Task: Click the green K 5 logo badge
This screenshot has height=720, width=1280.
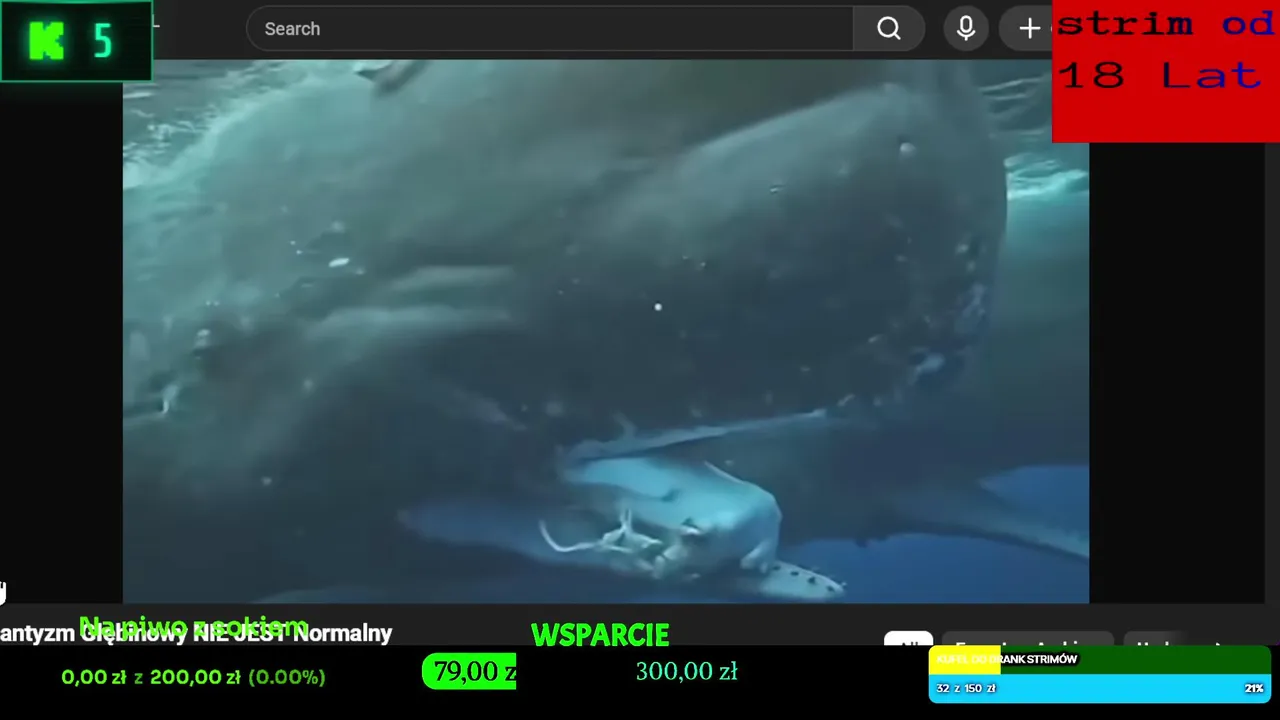Action: (x=76, y=41)
